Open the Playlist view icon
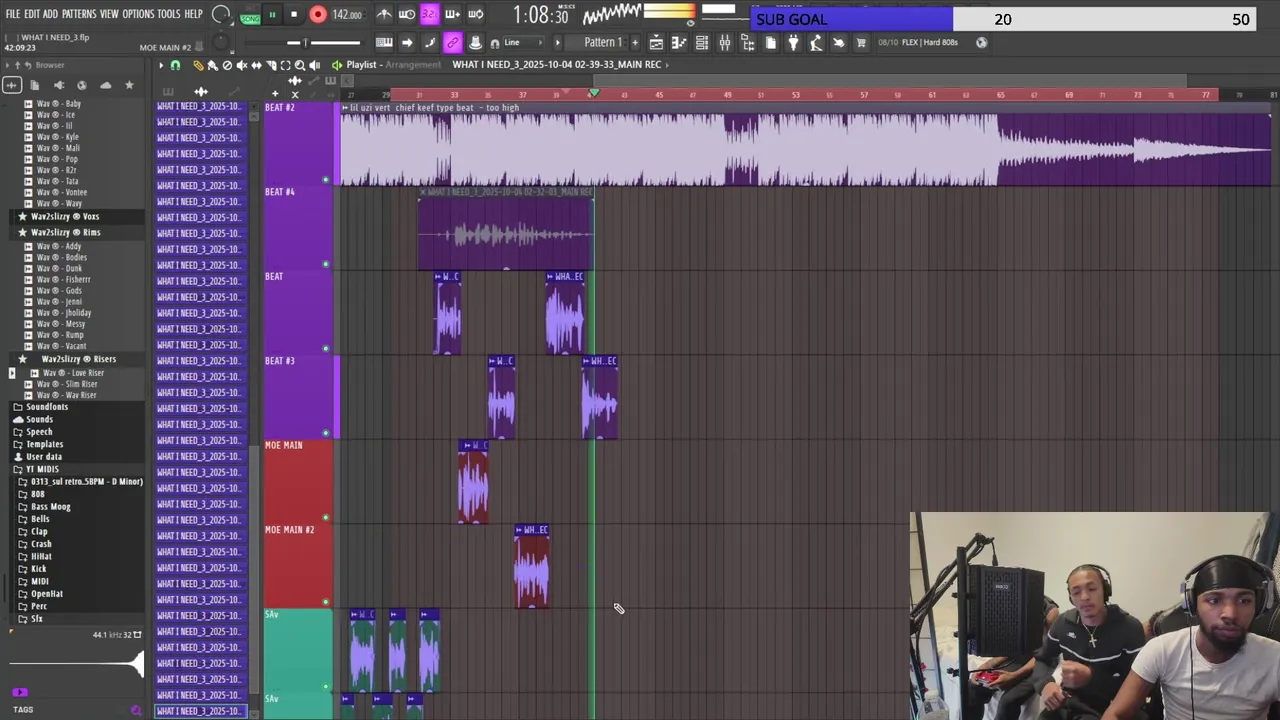This screenshot has height=720, width=1280. click(x=656, y=42)
